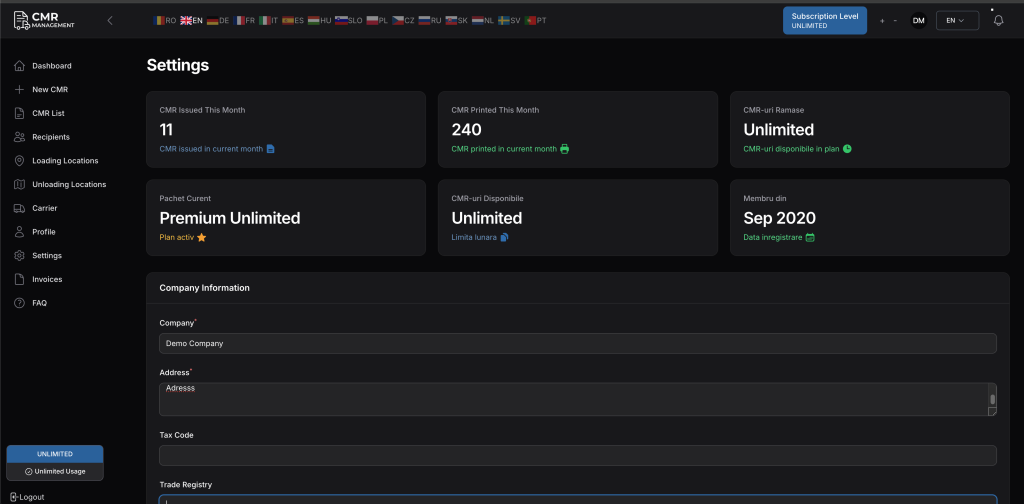1024x504 pixels.
Task: Go to Carrier section
Action: [44, 208]
